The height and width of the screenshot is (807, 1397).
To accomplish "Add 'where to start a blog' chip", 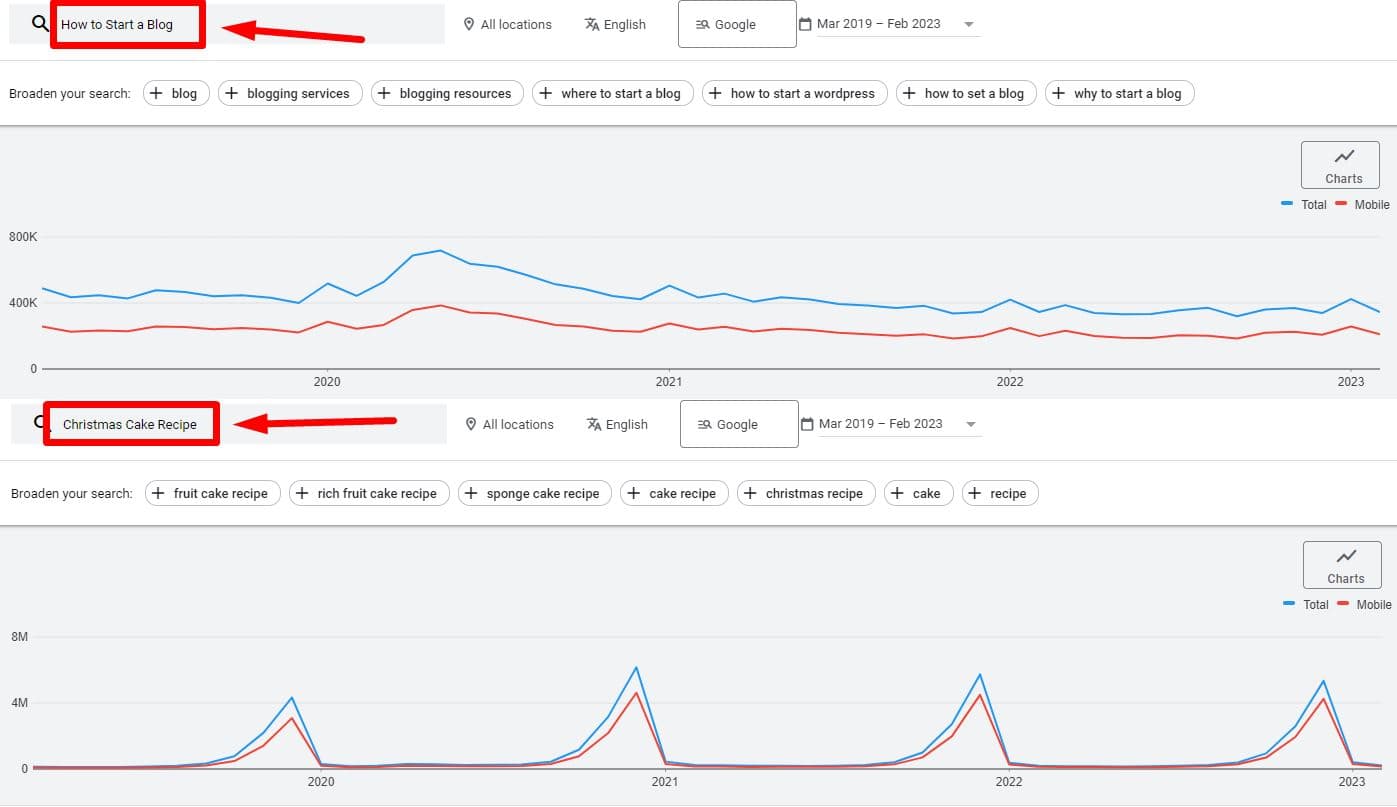I will 613,93.
